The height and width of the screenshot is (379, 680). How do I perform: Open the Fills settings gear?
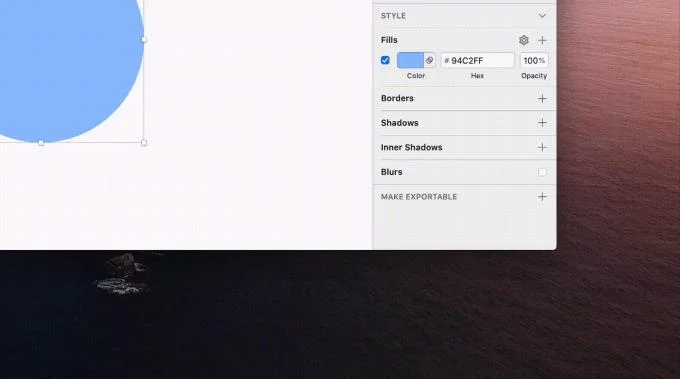pos(524,40)
